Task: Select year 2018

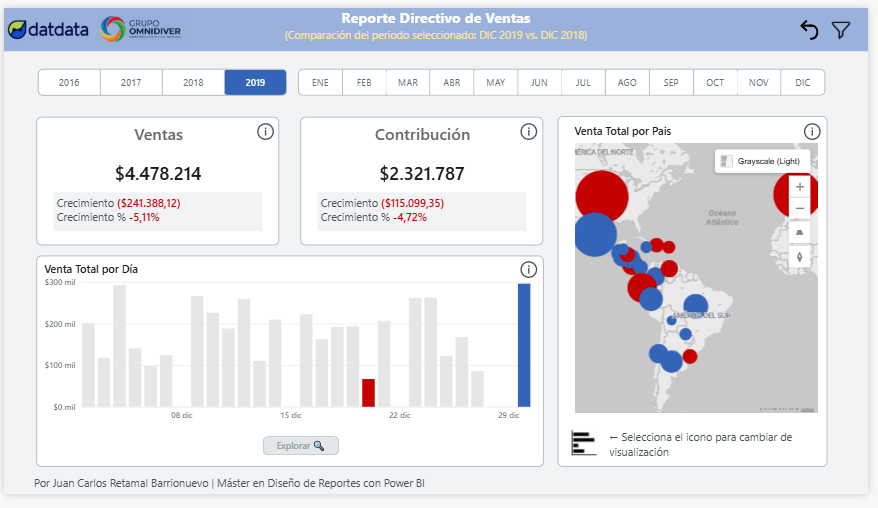Action: click(193, 82)
